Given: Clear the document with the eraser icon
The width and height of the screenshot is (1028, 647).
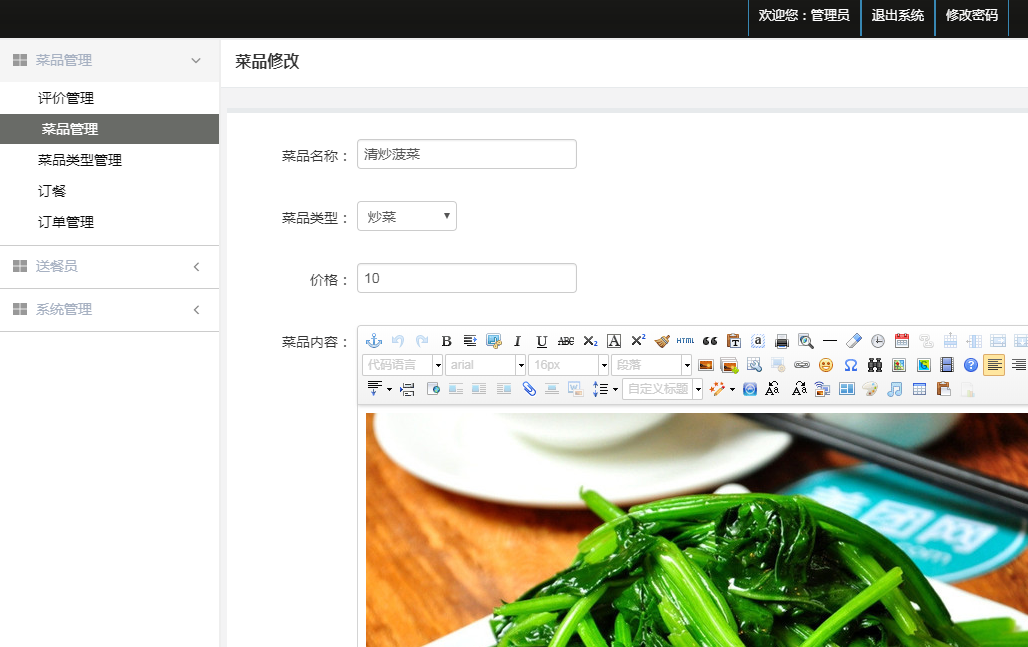Looking at the screenshot, I should pyautogui.click(x=854, y=341).
